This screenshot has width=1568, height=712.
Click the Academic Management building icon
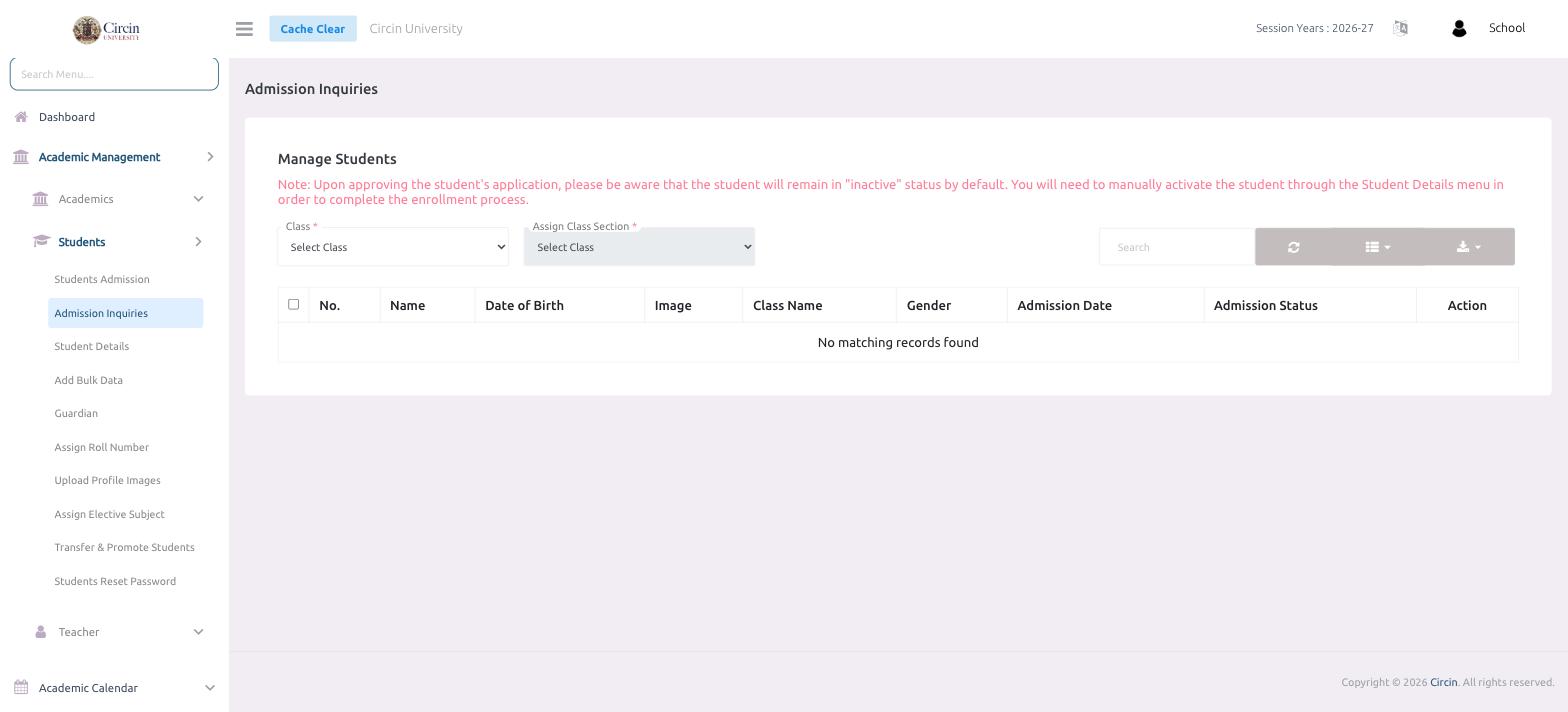(21, 157)
